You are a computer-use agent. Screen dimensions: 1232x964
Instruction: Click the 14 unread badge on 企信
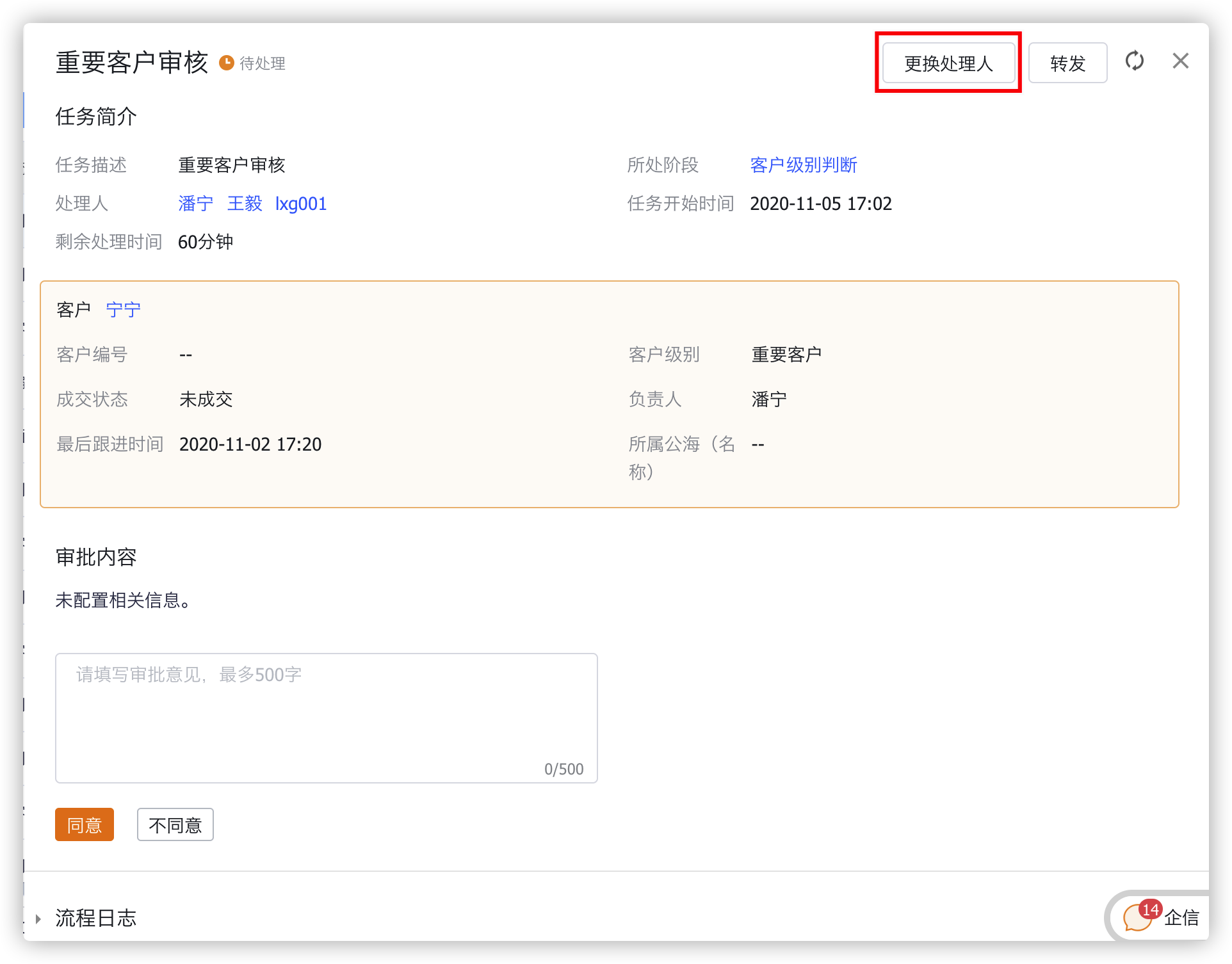pyautogui.click(x=1150, y=909)
